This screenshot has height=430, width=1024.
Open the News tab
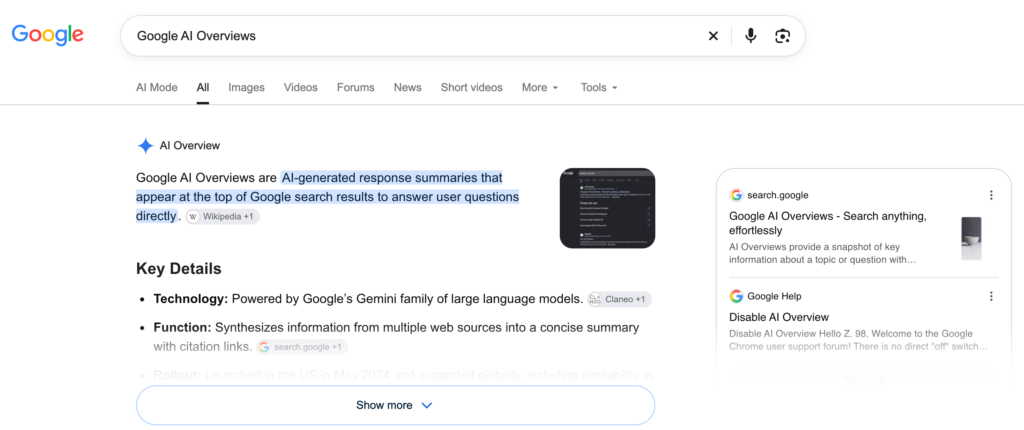tap(408, 87)
